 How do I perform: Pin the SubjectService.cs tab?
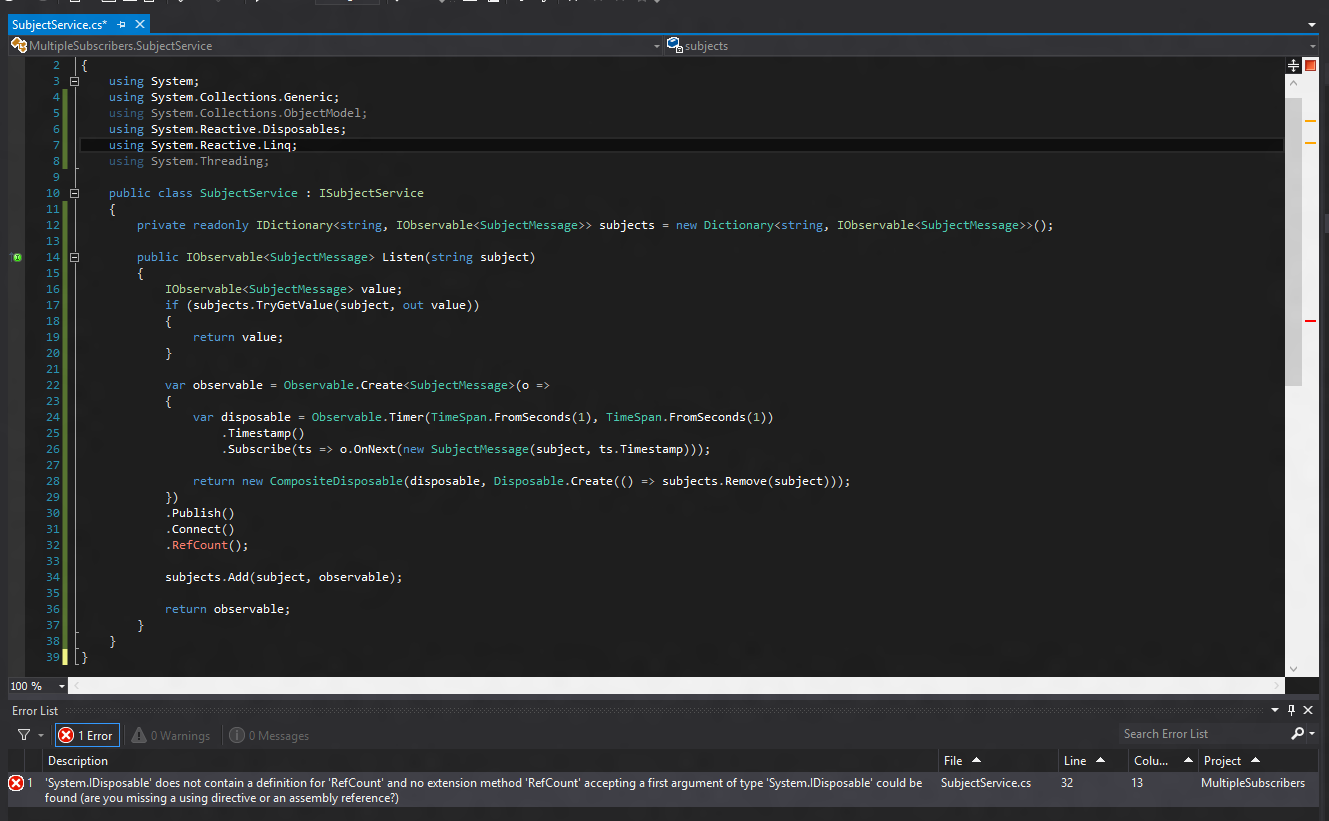point(121,24)
